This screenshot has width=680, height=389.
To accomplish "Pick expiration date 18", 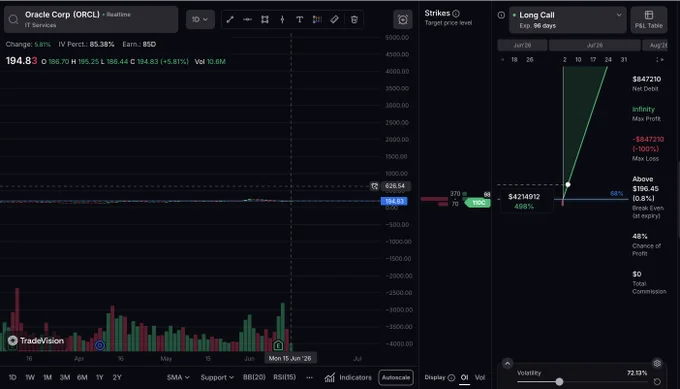I will coord(514,60).
